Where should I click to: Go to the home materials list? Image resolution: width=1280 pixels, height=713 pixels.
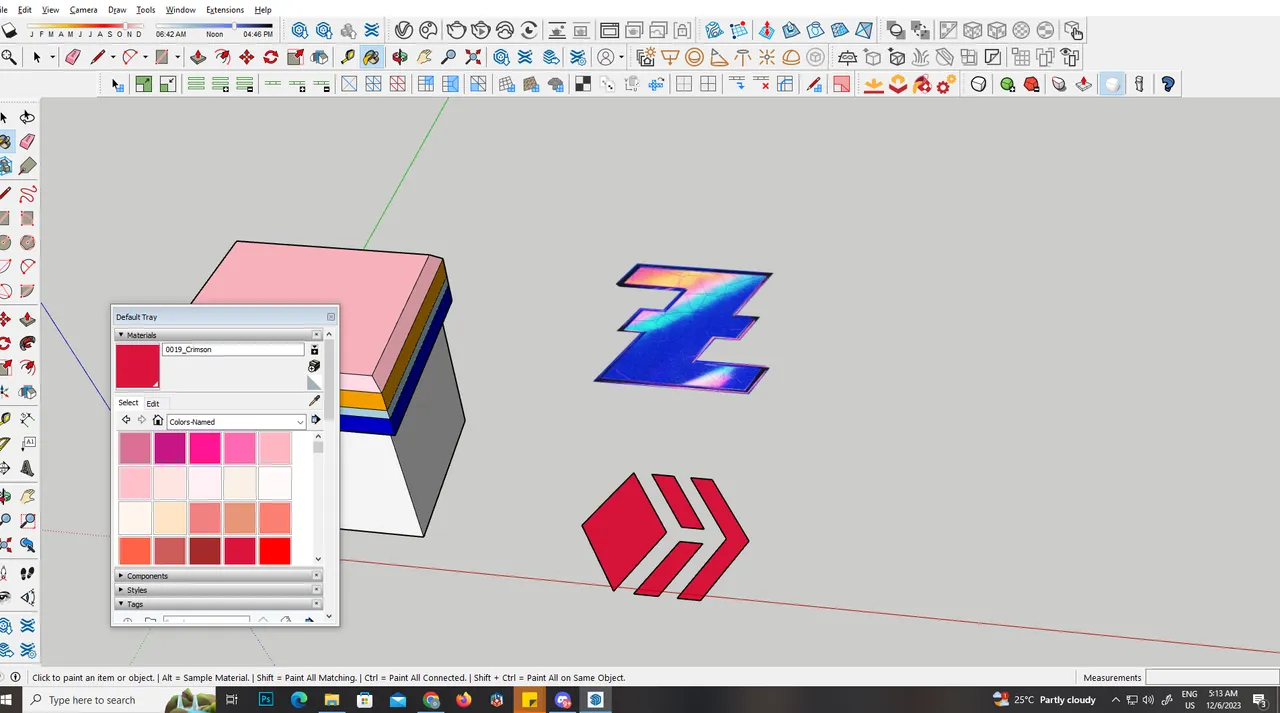click(x=157, y=421)
